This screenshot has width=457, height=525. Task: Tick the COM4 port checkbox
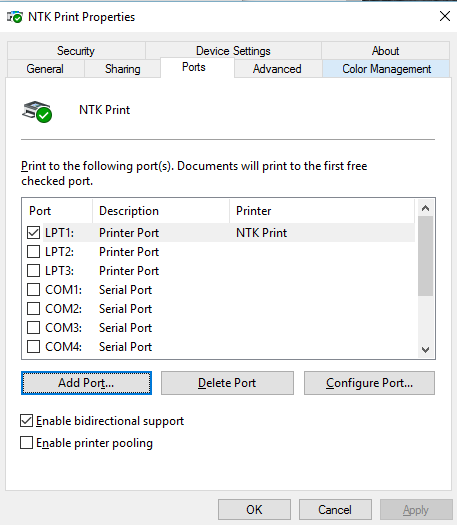[x=33, y=346]
